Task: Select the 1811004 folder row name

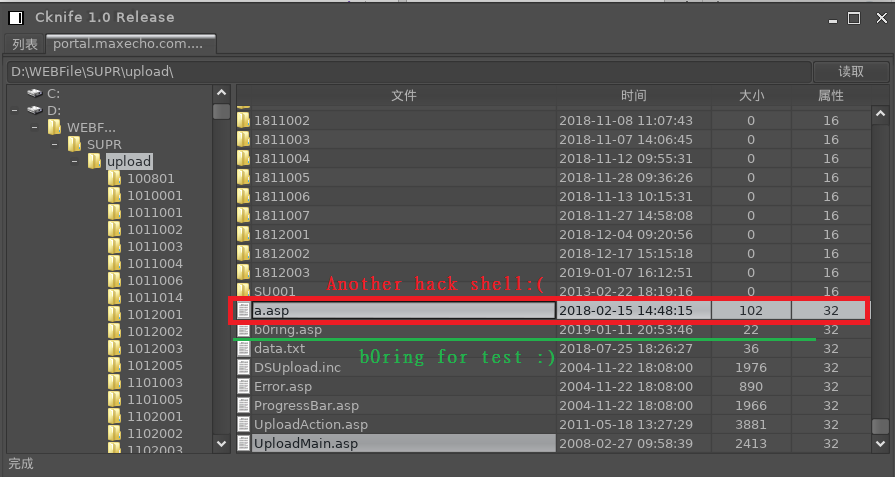Action: 281,159
